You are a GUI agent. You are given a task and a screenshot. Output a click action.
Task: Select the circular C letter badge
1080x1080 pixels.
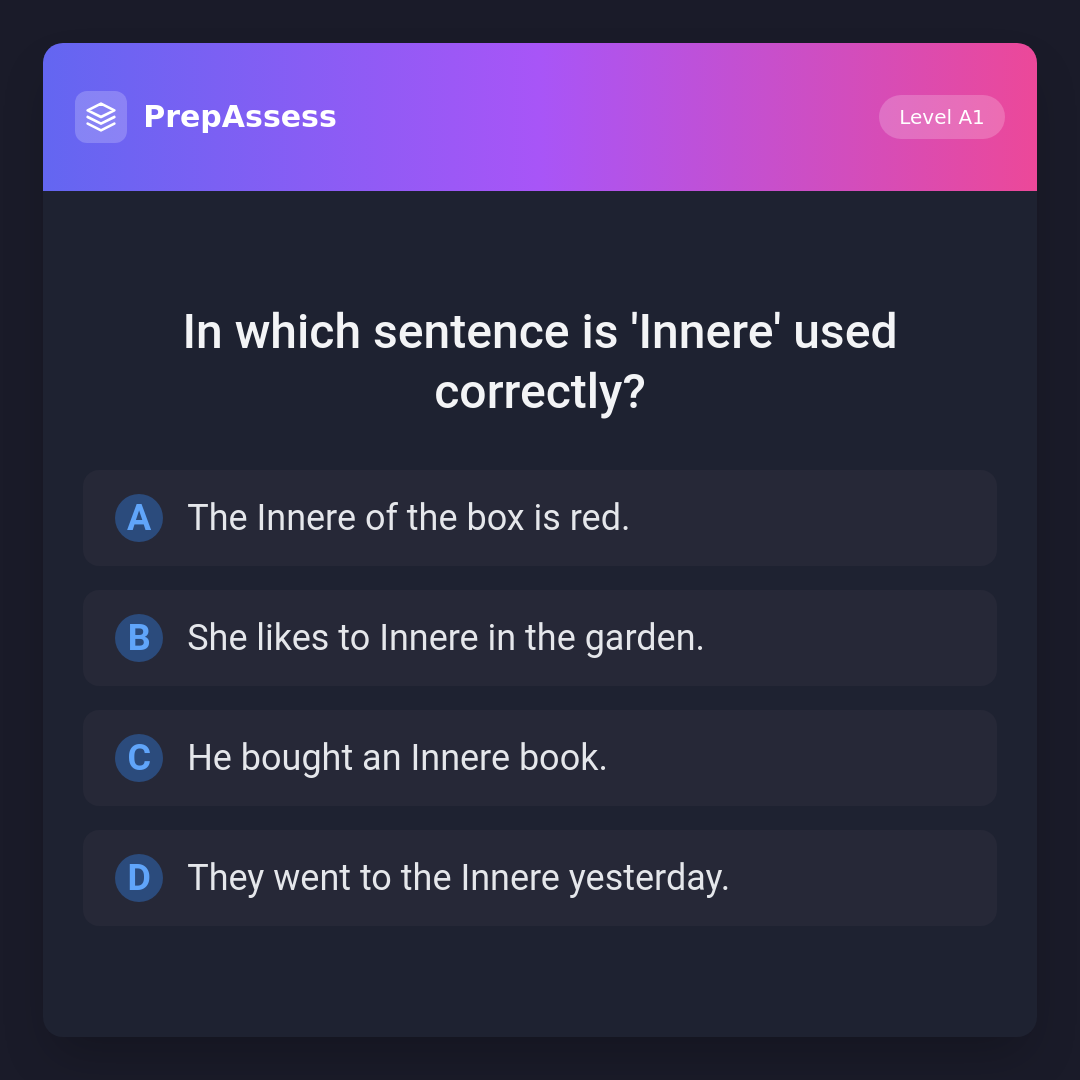tap(139, 758)
